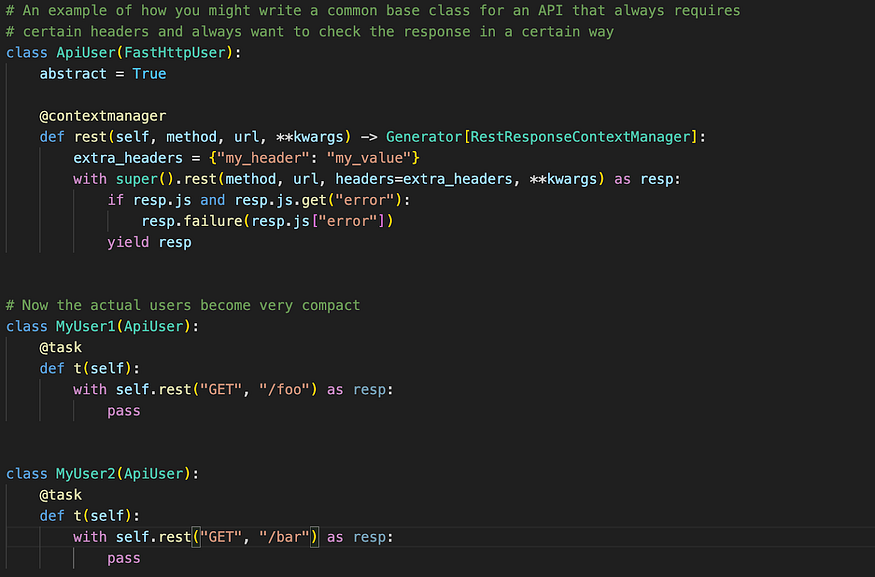
Task: Click the MyUser1 class name
Action: [85, 326]
